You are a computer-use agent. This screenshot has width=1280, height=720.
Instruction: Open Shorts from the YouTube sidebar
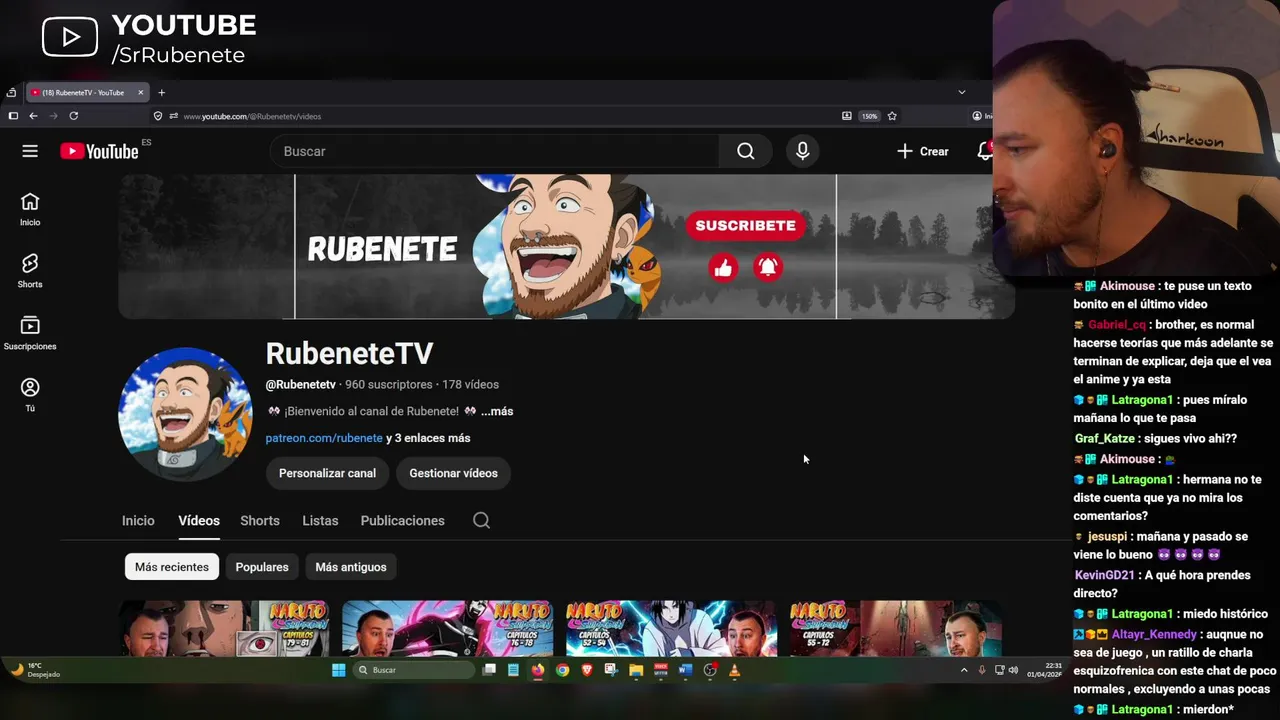pos(30,271)
